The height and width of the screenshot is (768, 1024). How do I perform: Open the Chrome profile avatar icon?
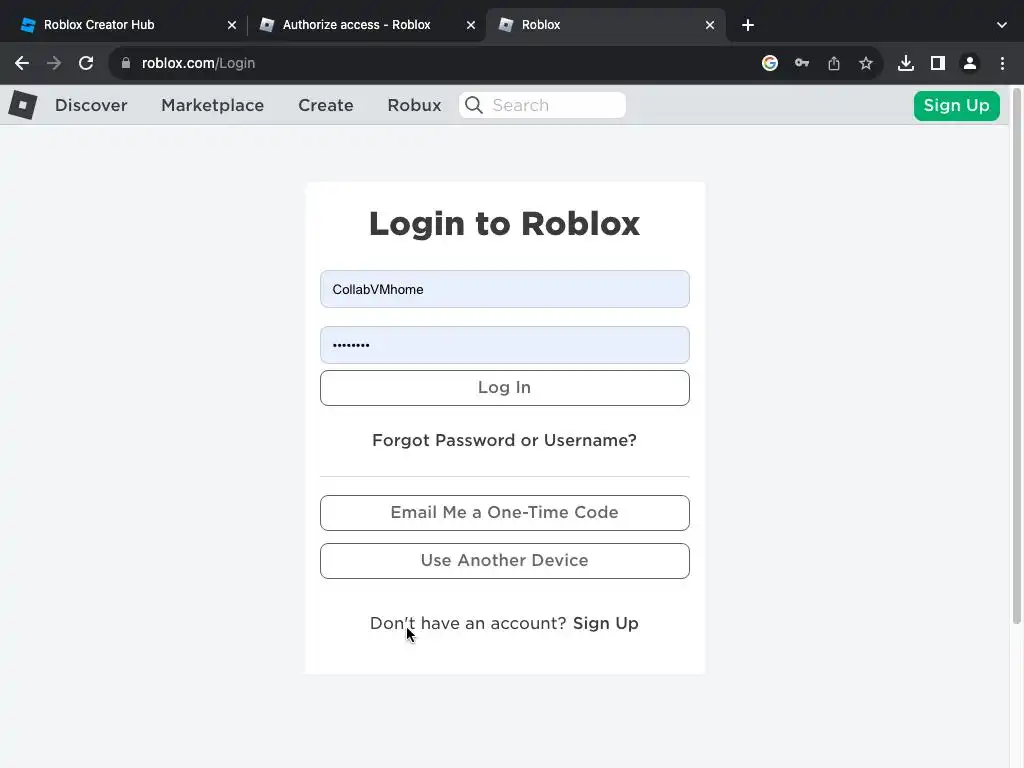tap(970, 63)
